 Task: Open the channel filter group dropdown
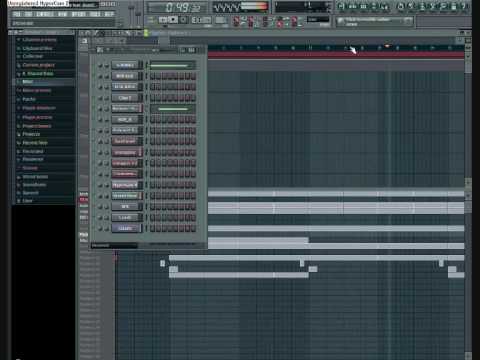(x=114, y=246)
